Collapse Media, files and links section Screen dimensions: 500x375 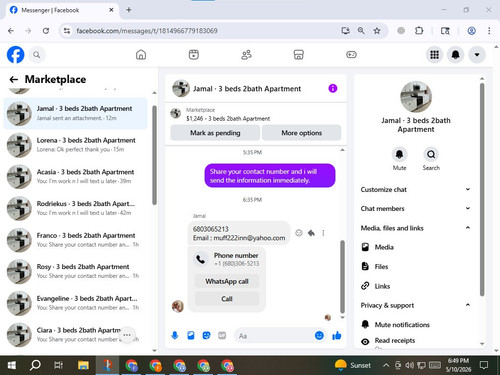(416, 228)
